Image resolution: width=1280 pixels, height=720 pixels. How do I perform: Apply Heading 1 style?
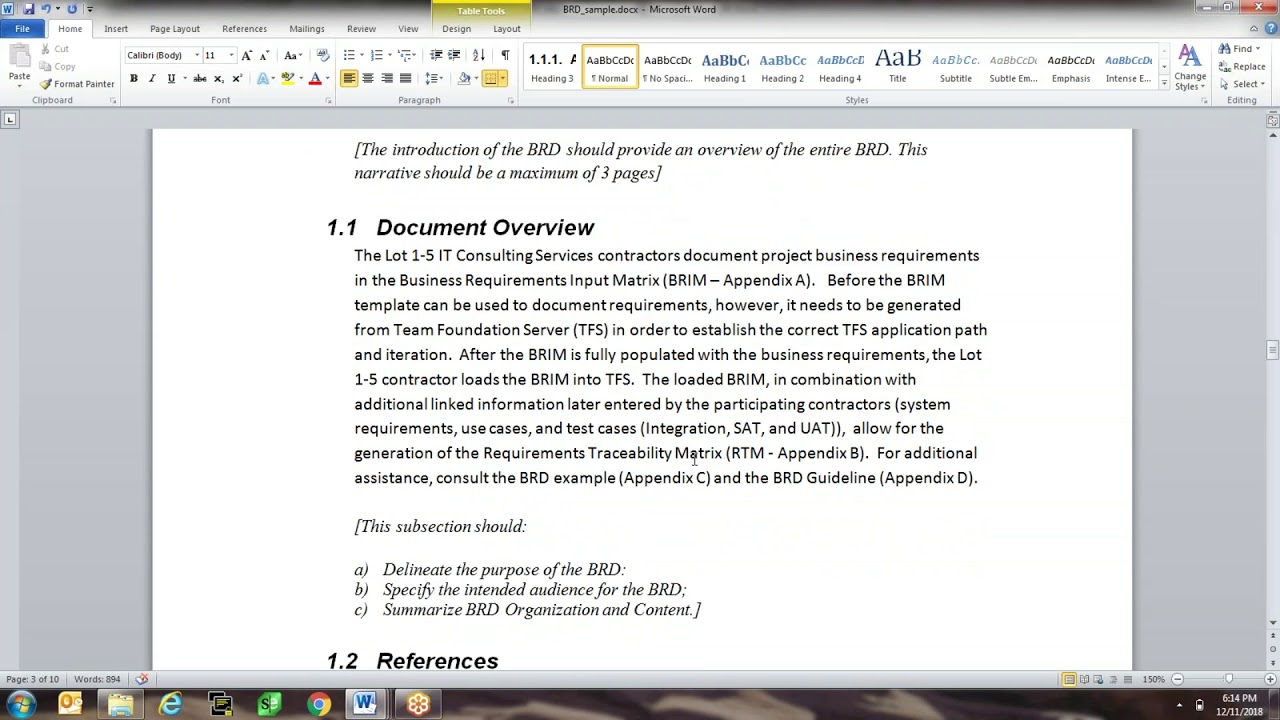(724, 67)
